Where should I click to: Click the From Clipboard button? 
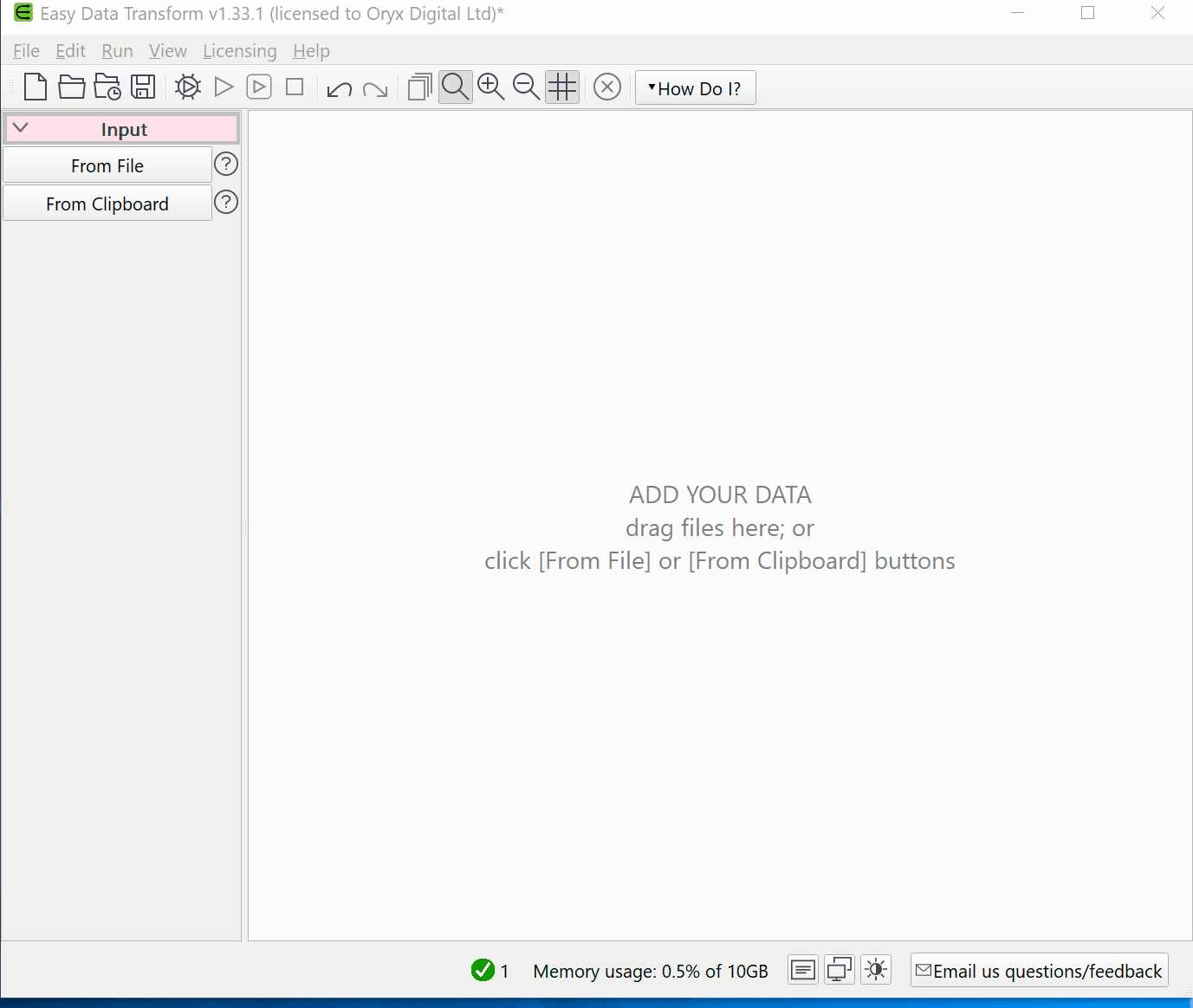click(x=107, y=204)
